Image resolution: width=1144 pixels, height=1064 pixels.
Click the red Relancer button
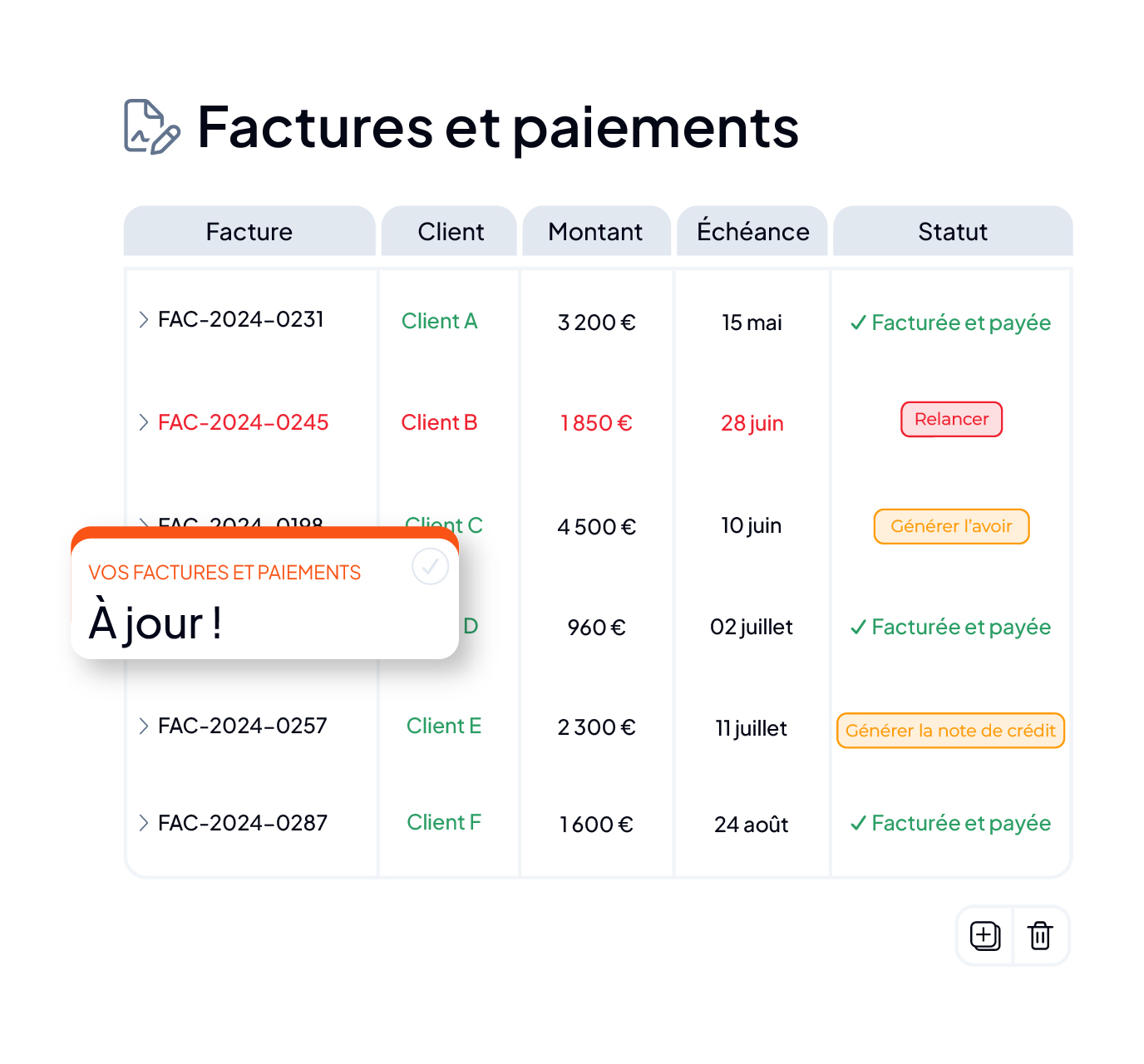[x=952, y=419]
